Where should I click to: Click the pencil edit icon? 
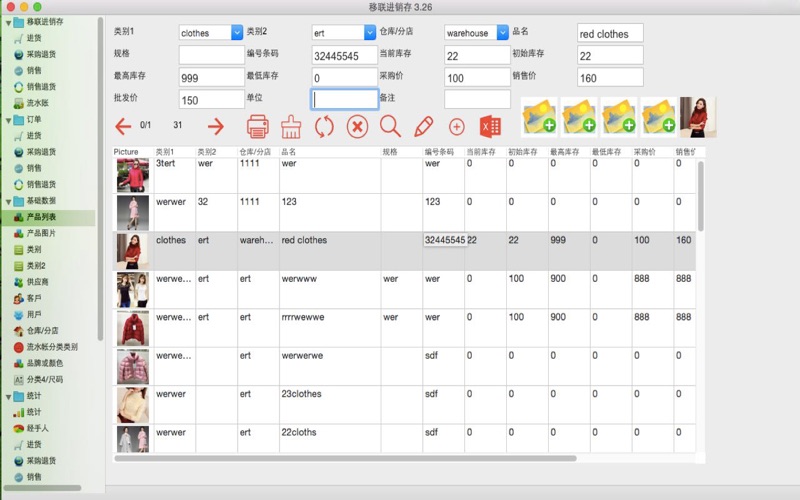[423, 126]
